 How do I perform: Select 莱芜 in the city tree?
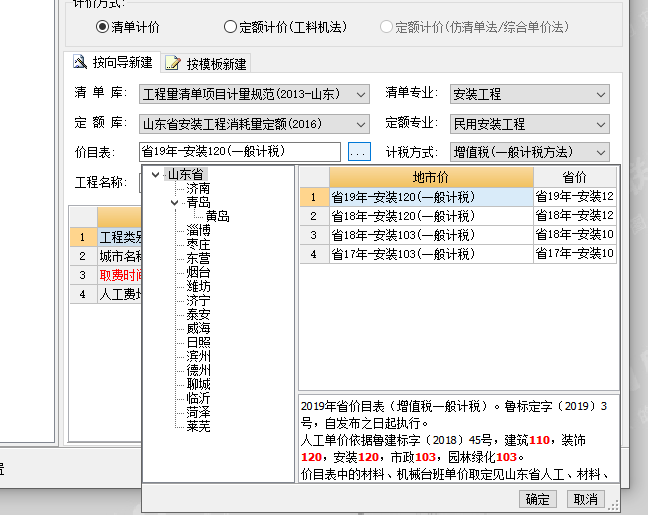point(198,426)
